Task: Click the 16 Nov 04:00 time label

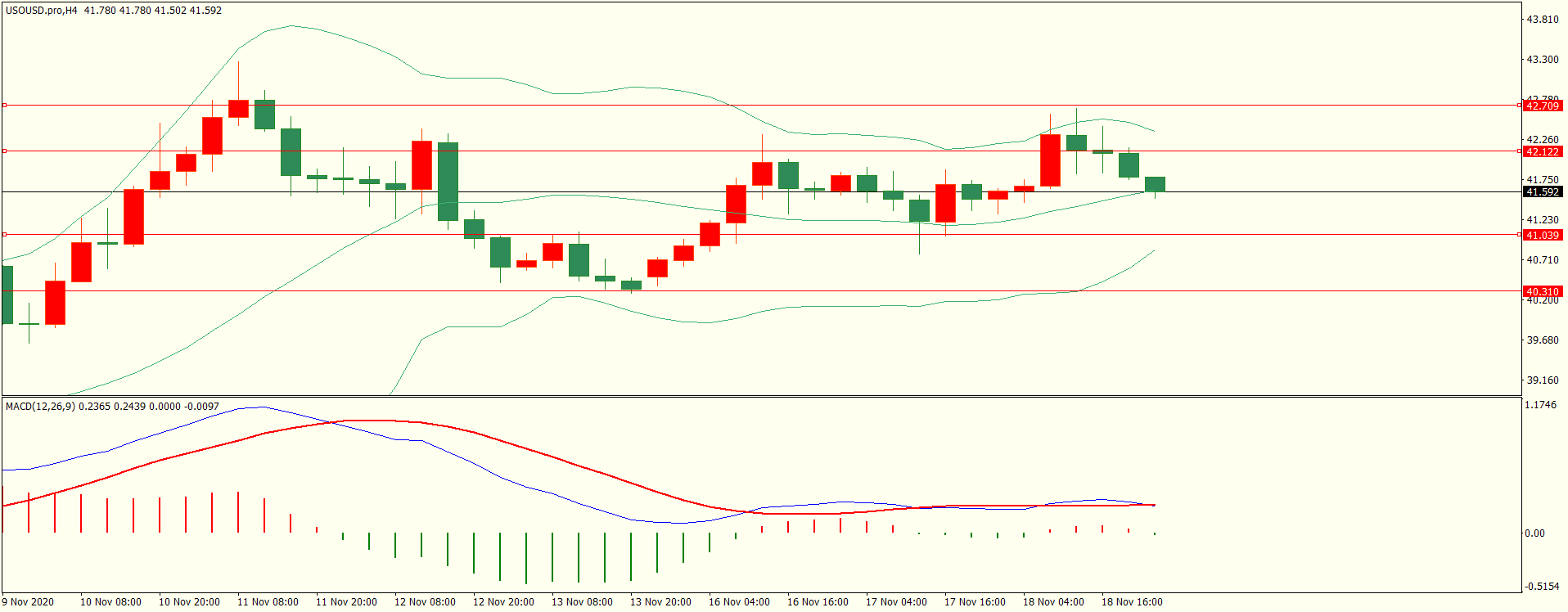Action: (739, 602)
